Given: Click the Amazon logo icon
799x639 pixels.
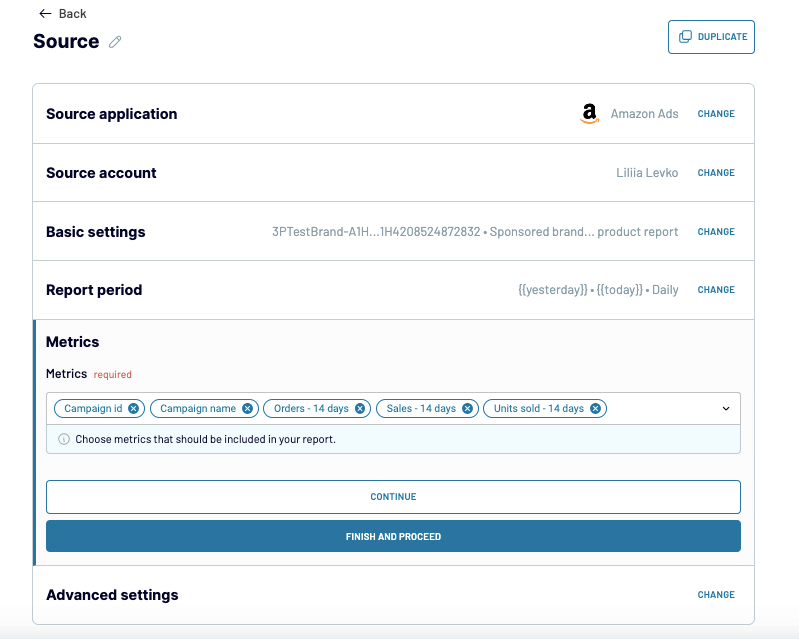Looking at the screenshot, I should coord(589,114).
